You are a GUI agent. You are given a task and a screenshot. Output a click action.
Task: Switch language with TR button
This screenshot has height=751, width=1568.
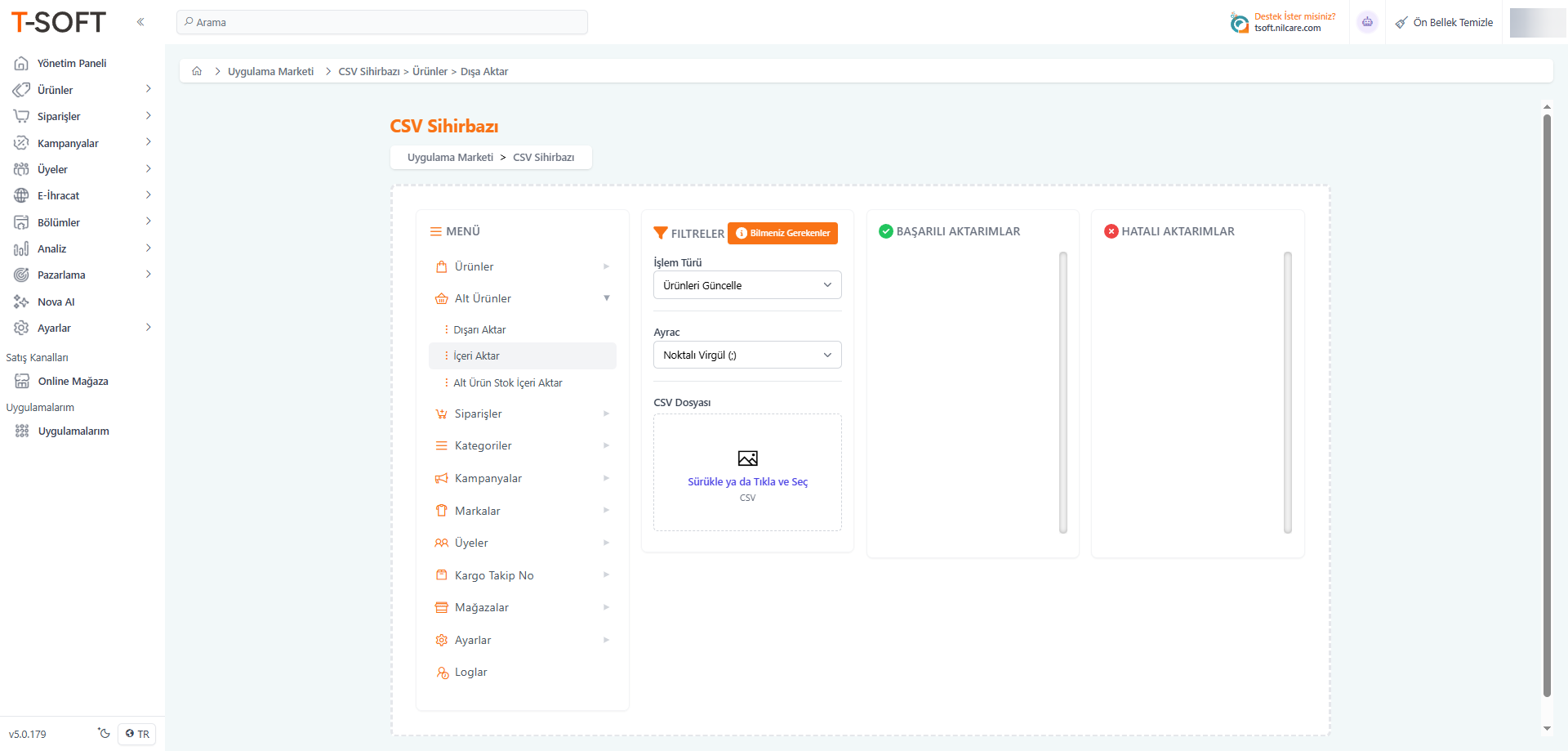(x=137, y=734)
